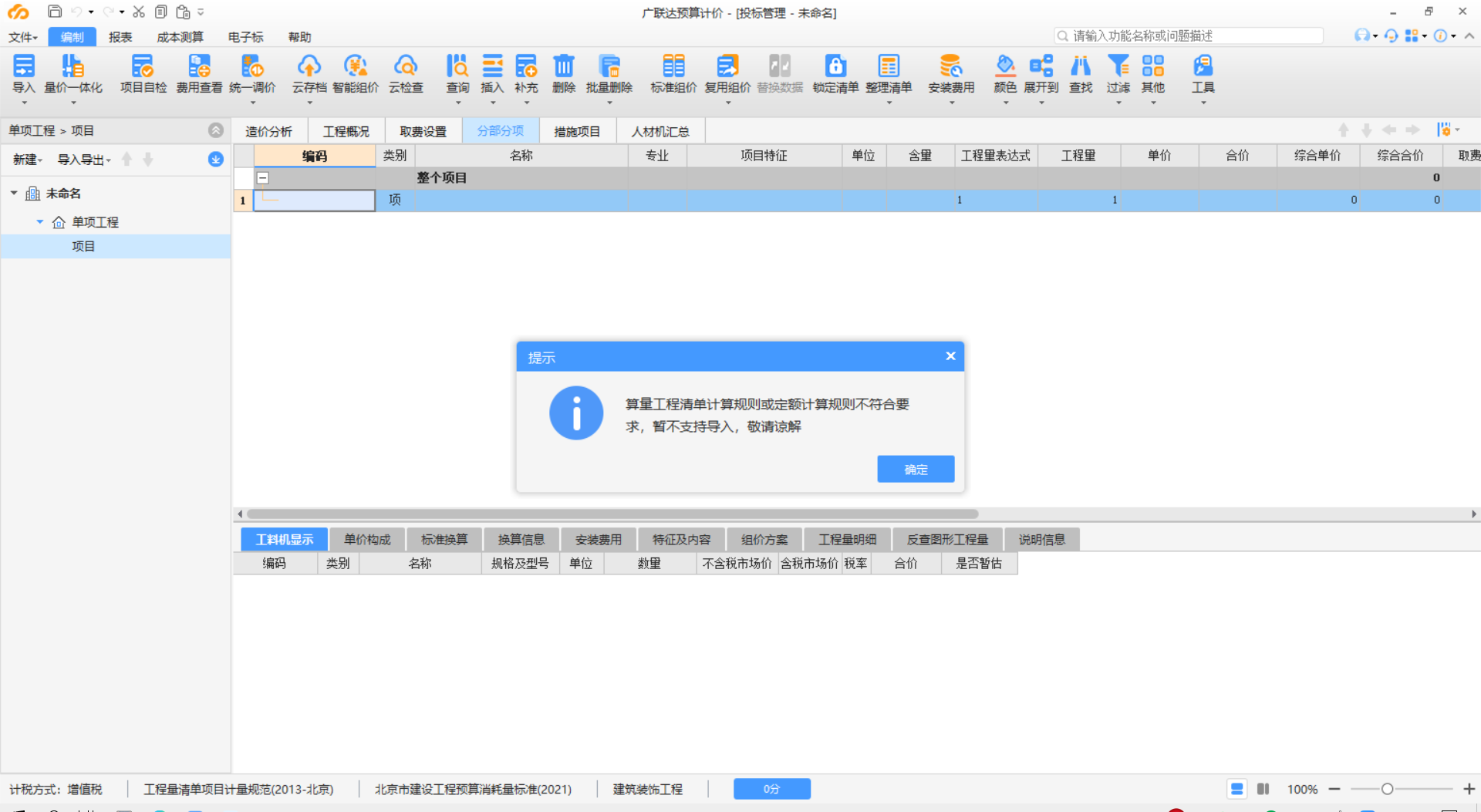1481x812 pixels.
Task: Collapse the 未命名 tree node
Action: 14,193
